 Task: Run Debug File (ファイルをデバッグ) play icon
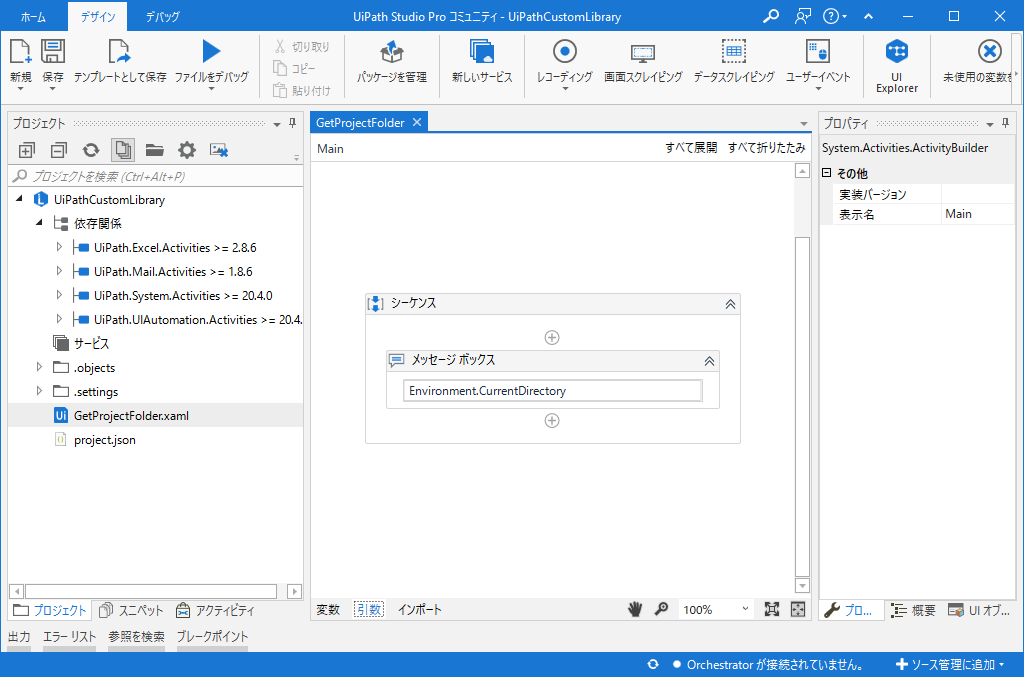211,52
